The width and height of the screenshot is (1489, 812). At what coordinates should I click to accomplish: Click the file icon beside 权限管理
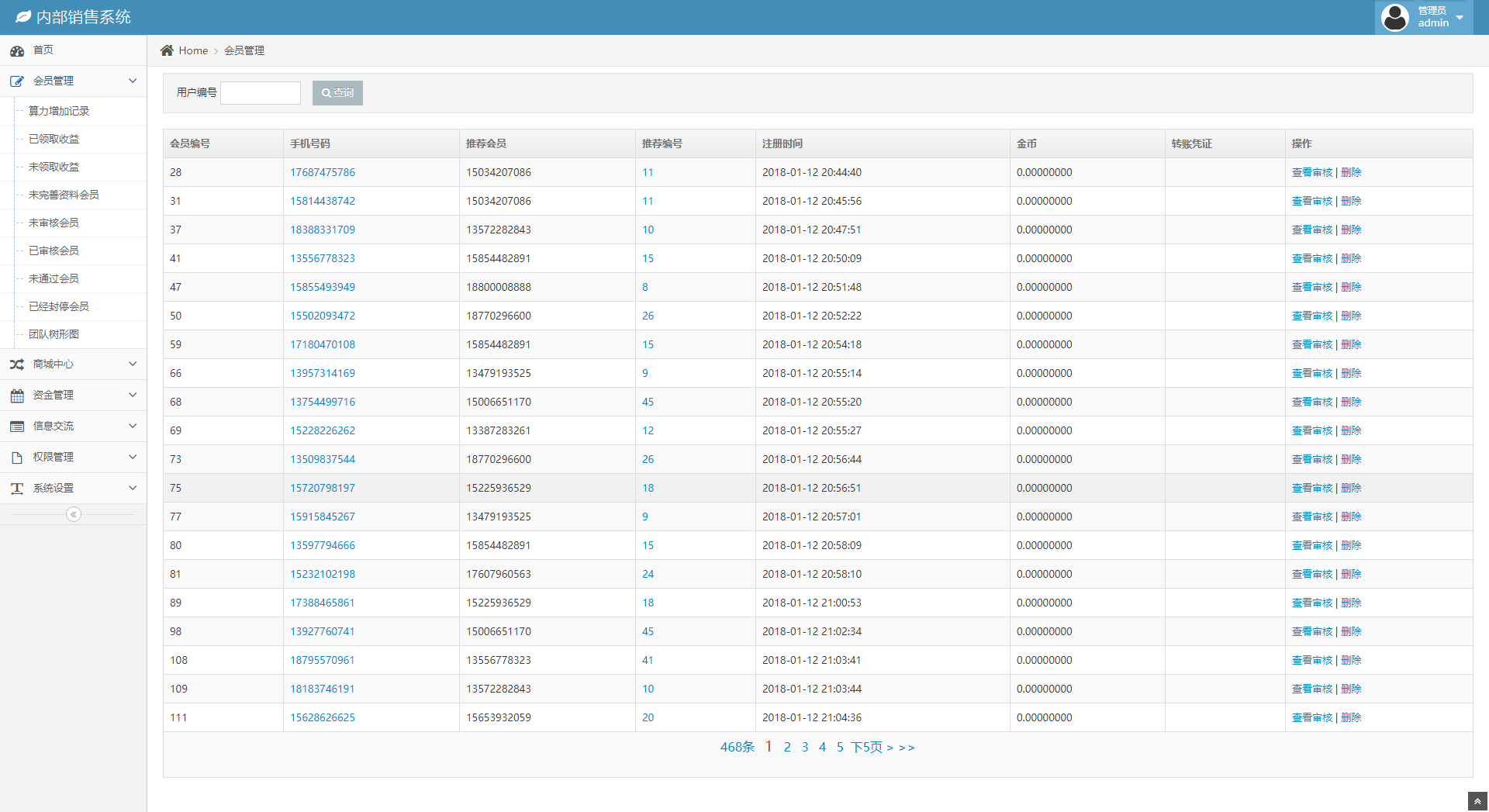click(x=17, y=458)
